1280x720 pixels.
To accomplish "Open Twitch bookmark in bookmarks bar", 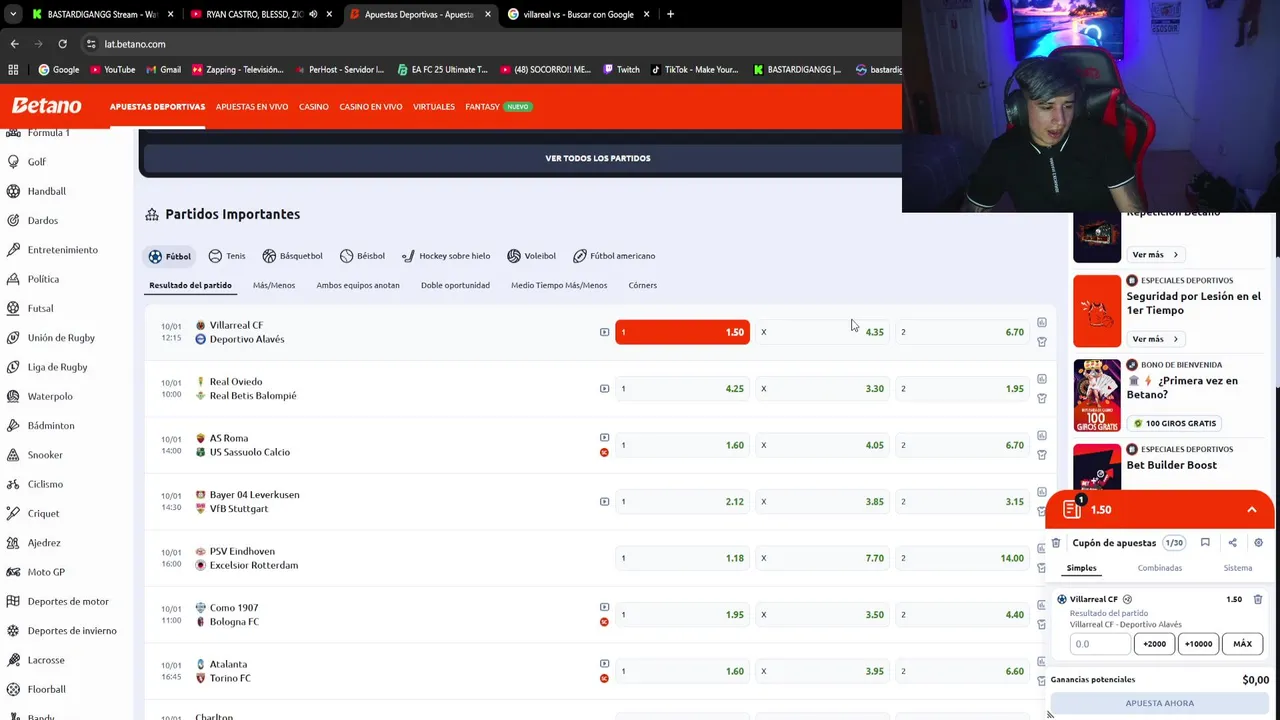I will point(621,70).
